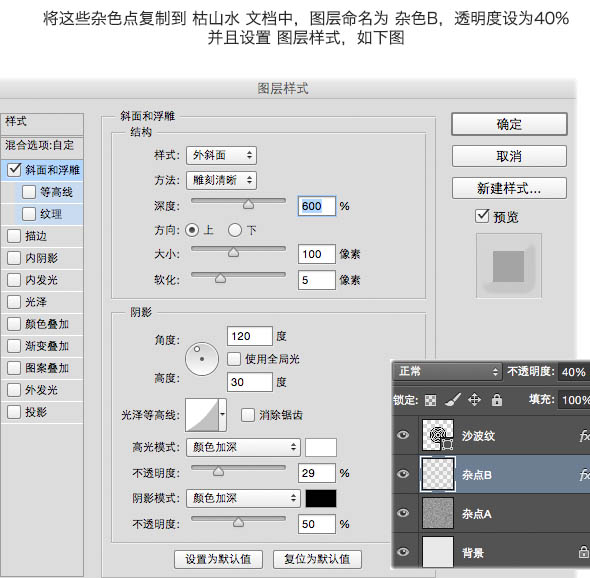Open the 样式 outer bevel dropdown
The height and width of the screenshot is (578, 590).
tap(221, 155)
